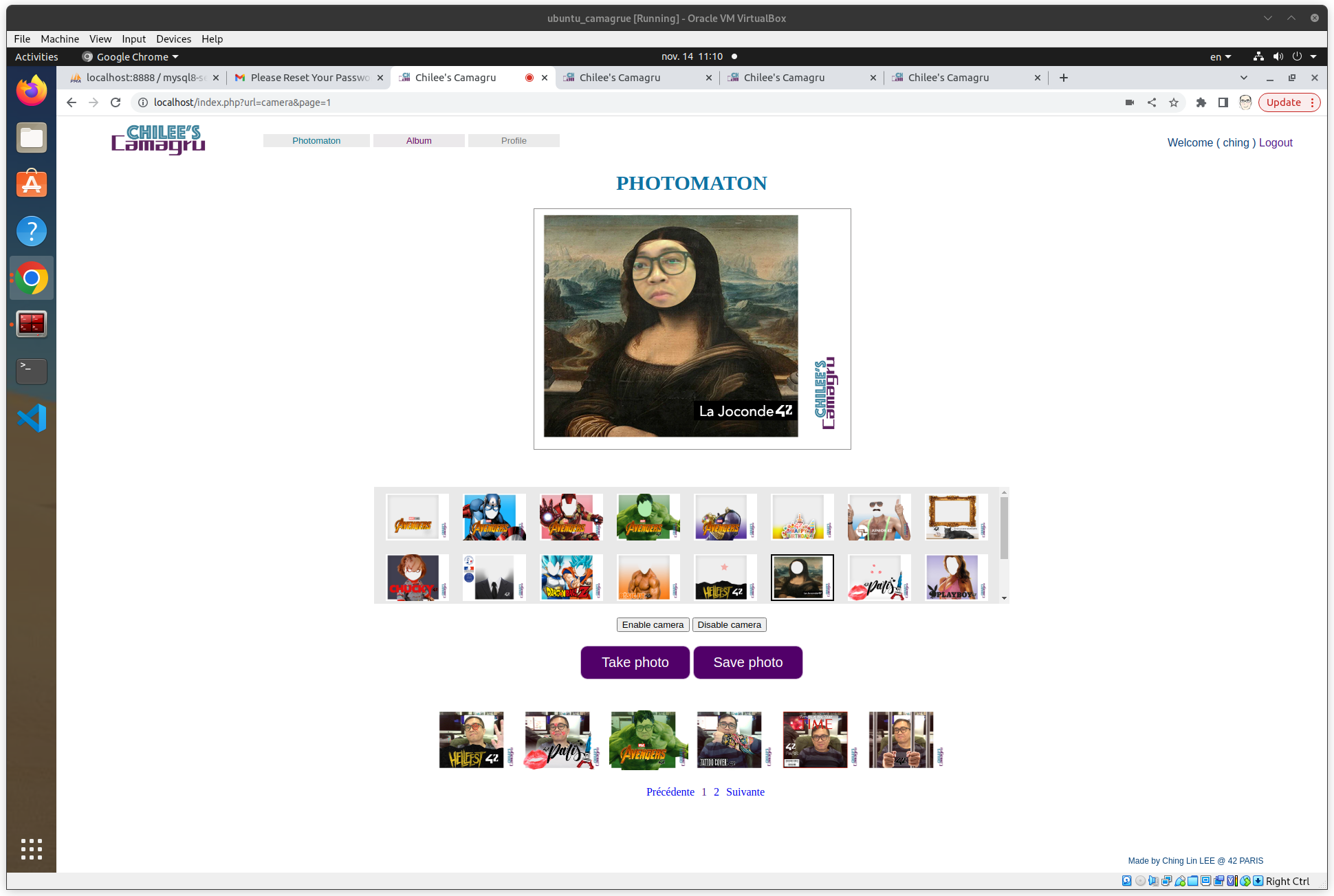Expand the Chrome tab search chevron
Screen dimensions: 1334x896
tap(1244, 78)
